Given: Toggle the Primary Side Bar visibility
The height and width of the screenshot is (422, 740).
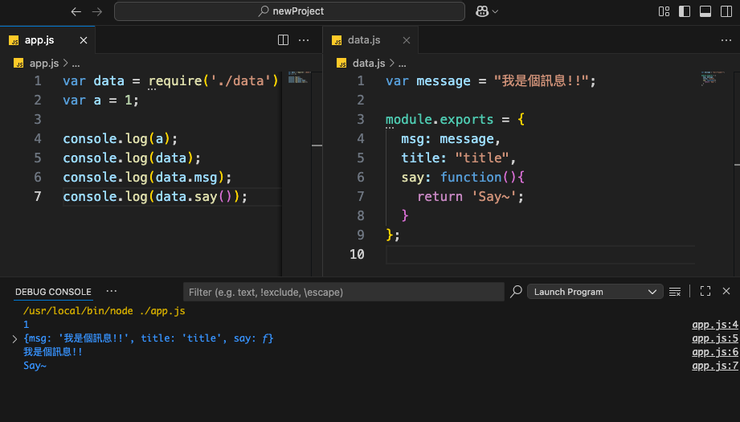Looking at the screenshot, I should pyautogui.click(x=685, y=11).
